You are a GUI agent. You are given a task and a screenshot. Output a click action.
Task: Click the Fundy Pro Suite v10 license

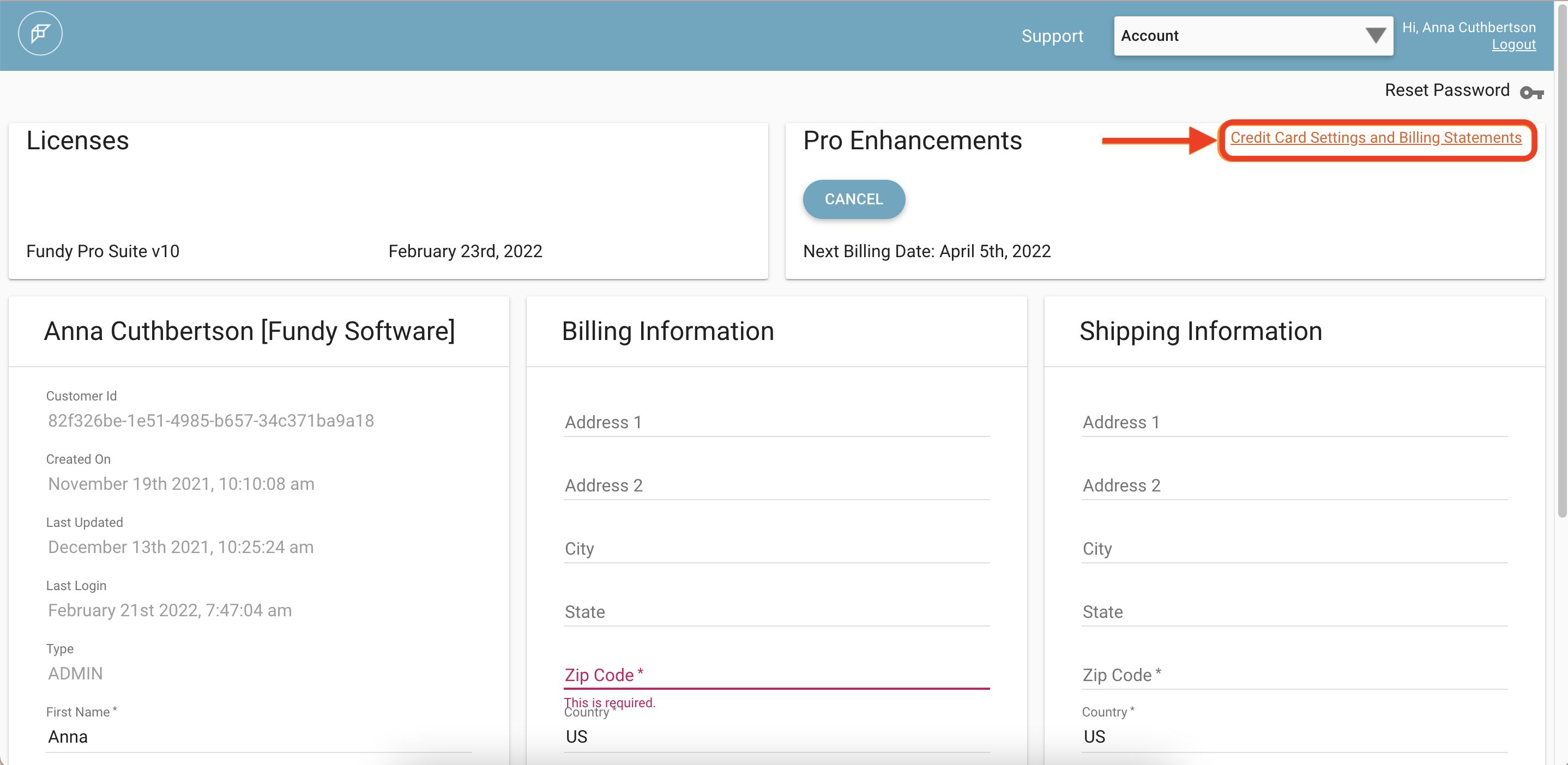103,251
